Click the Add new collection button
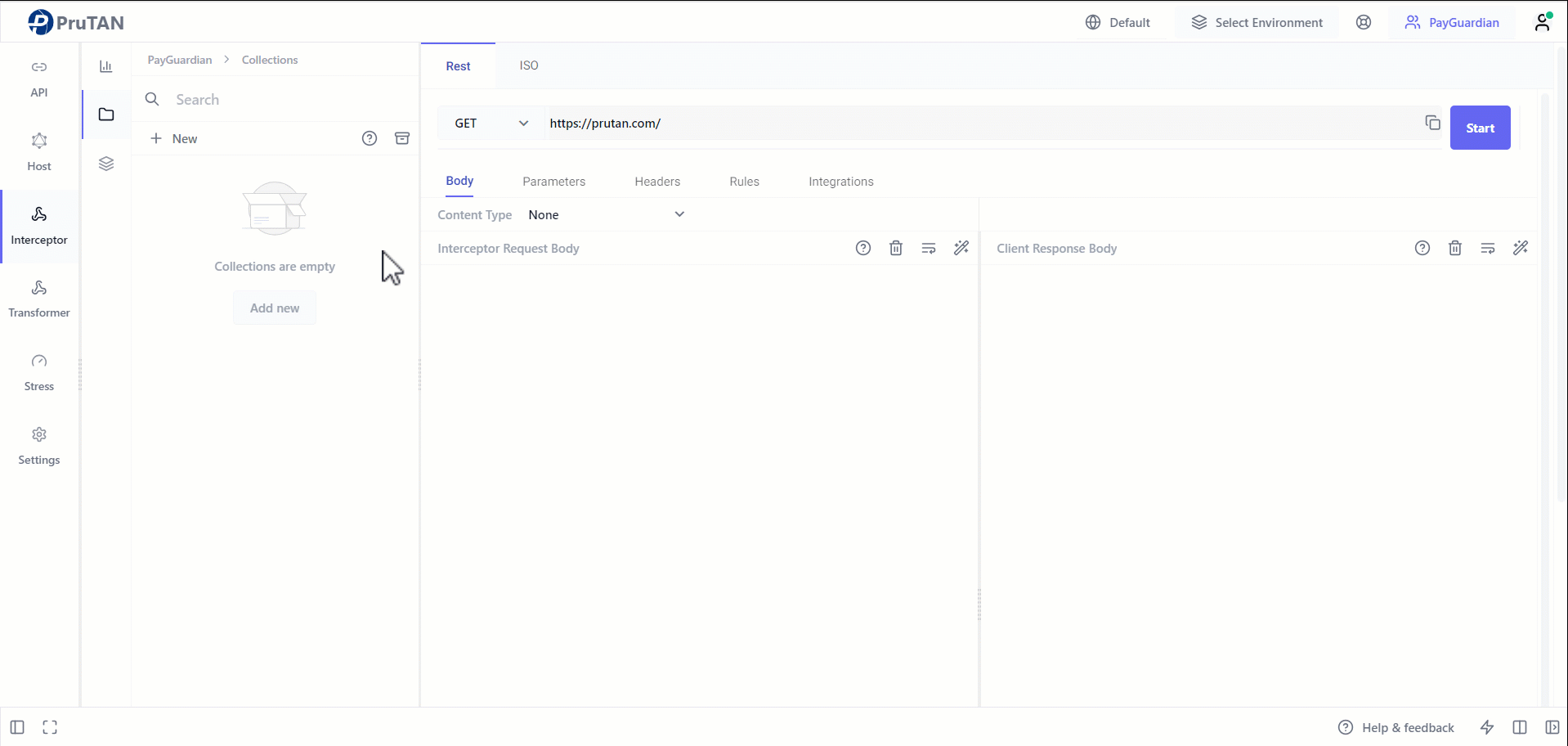 (x=275, y=308)
